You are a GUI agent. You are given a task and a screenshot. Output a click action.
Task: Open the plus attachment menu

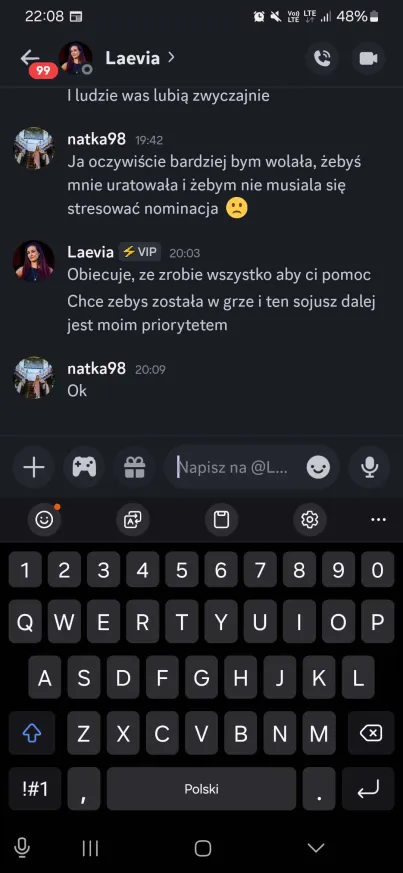click(33, 468)
